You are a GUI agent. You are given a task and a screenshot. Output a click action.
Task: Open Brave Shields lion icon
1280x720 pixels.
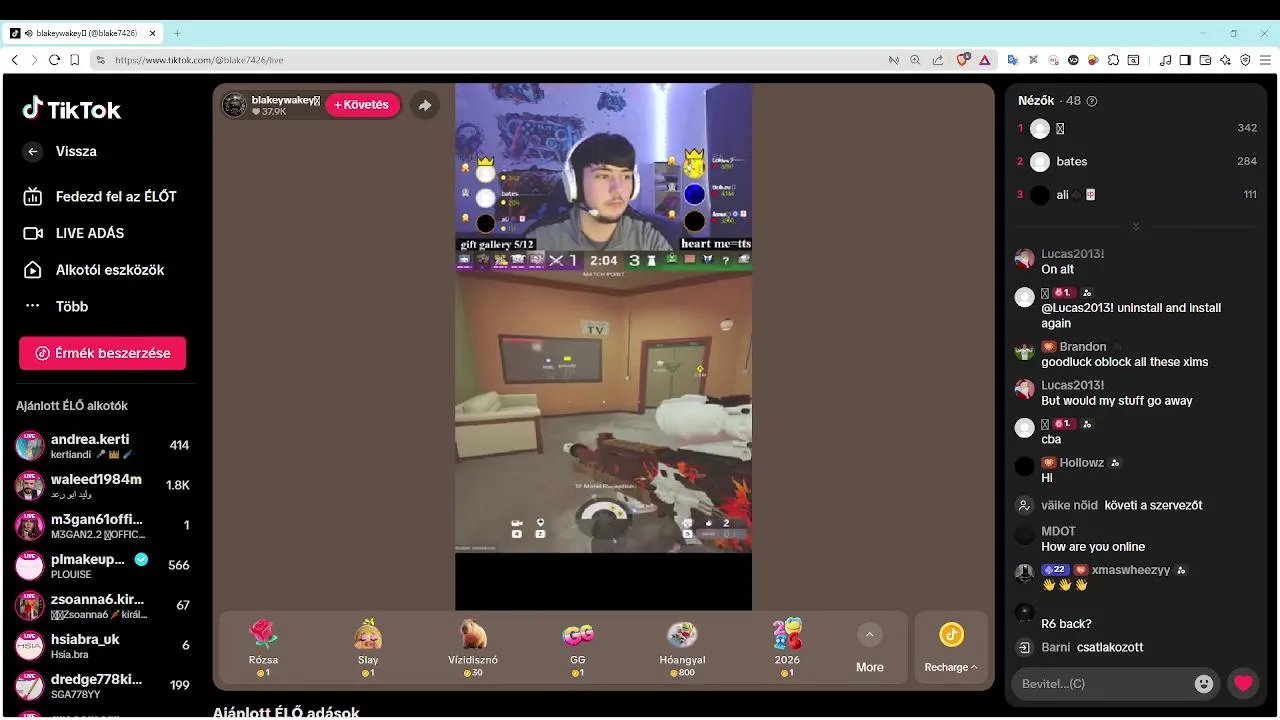point(963,60)
